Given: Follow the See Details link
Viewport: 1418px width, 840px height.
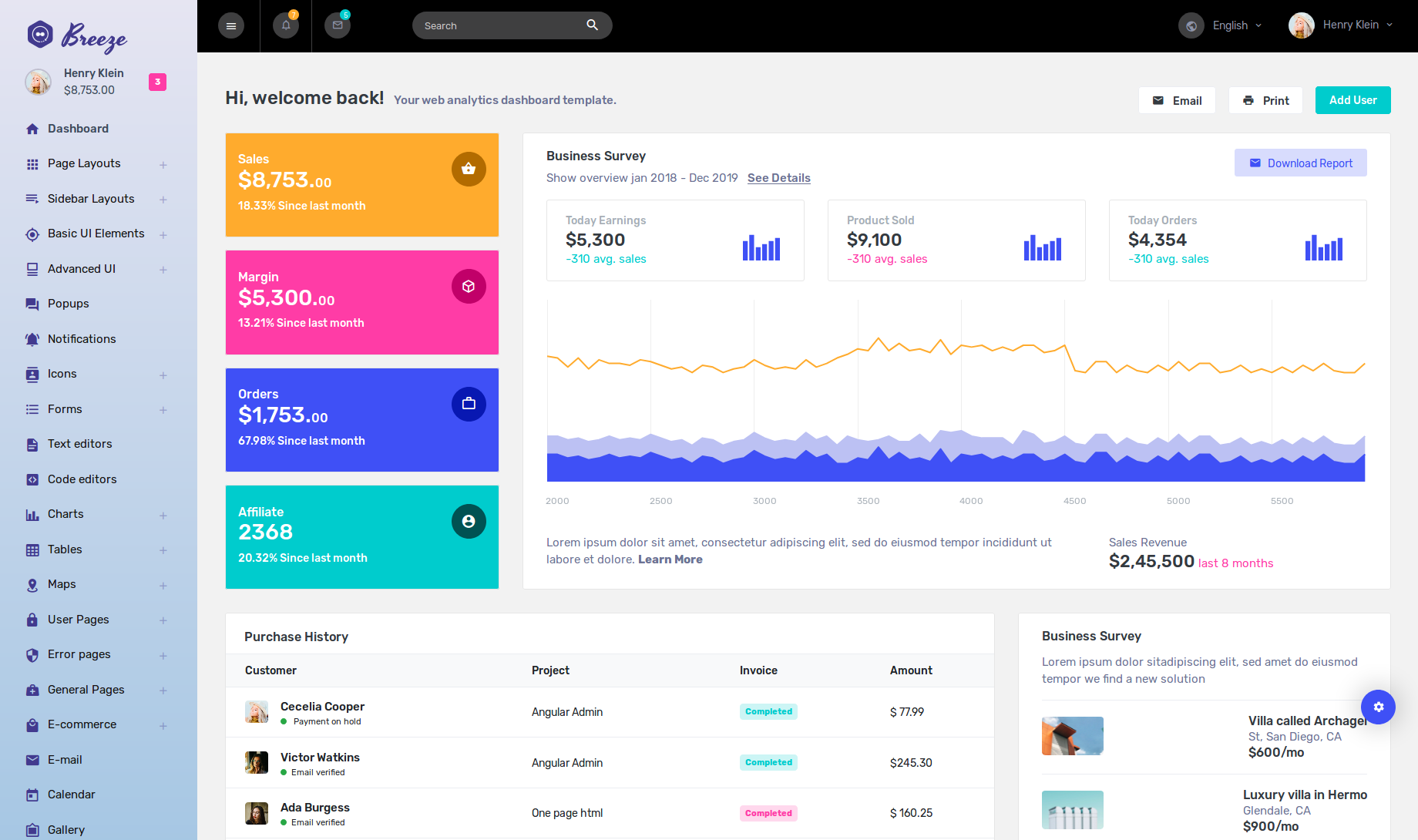Looking at the screenshot, I should (778, 178).
